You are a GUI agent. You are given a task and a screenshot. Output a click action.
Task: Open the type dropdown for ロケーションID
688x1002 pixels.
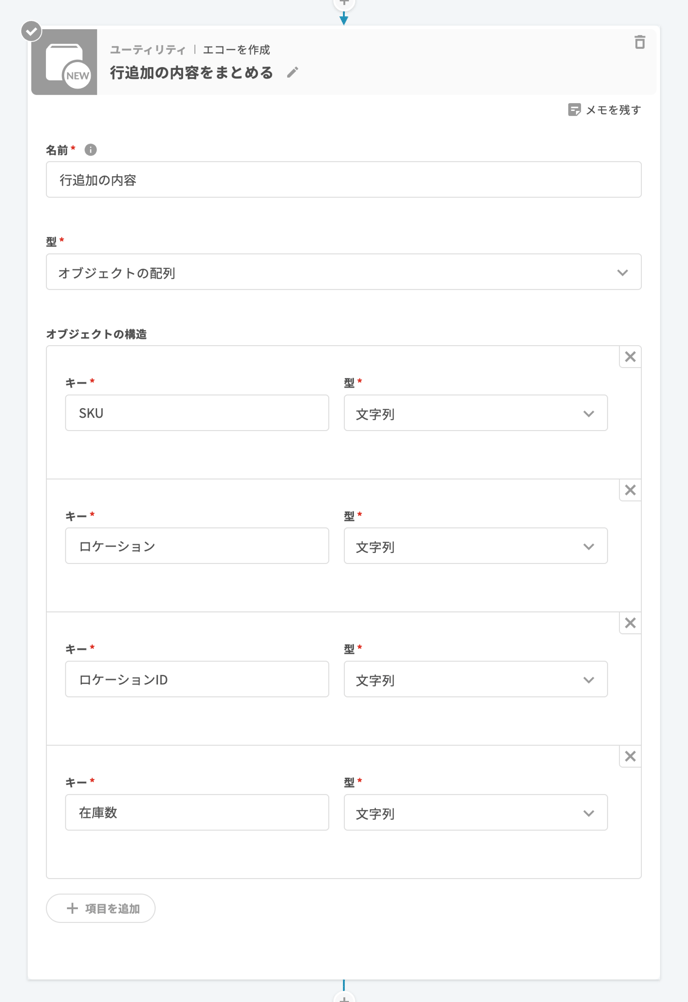[475, 680]
